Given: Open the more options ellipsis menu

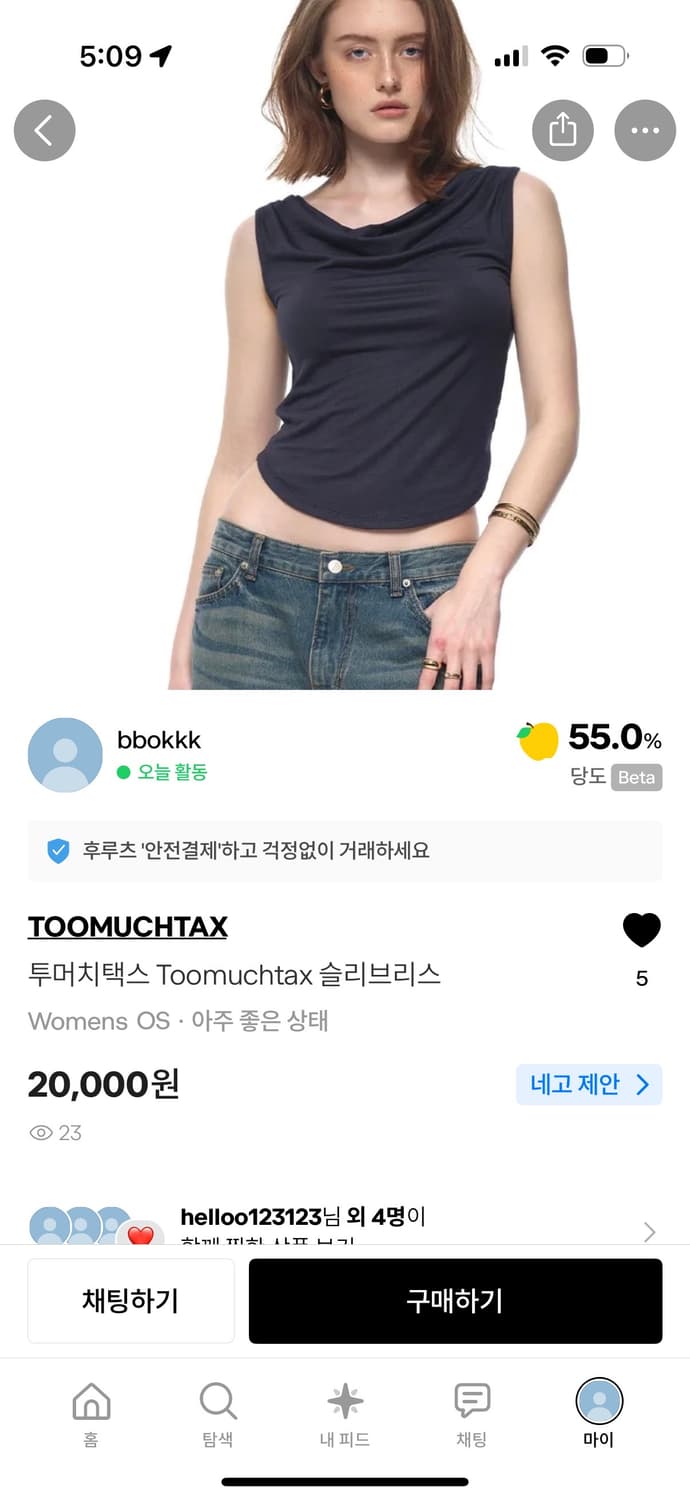Looking at the screenshot, I should (x=644, y=130).
